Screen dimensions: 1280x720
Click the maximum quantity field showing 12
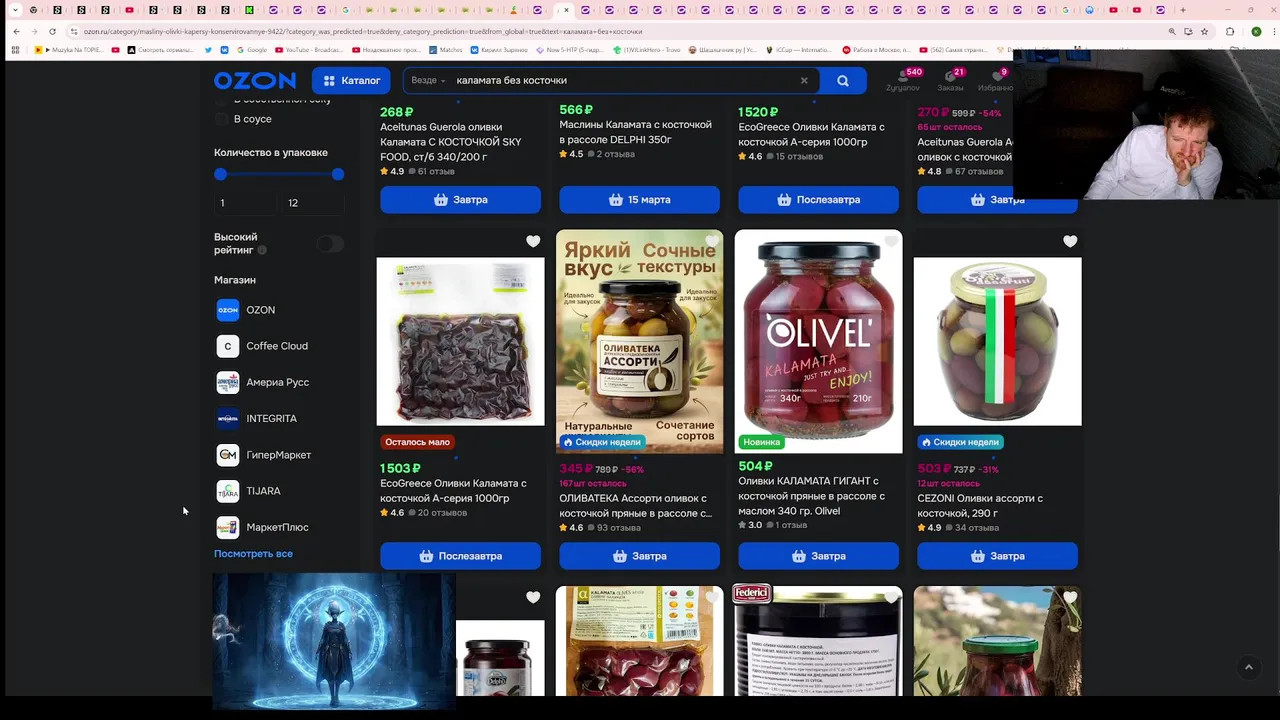coord(312,203)
